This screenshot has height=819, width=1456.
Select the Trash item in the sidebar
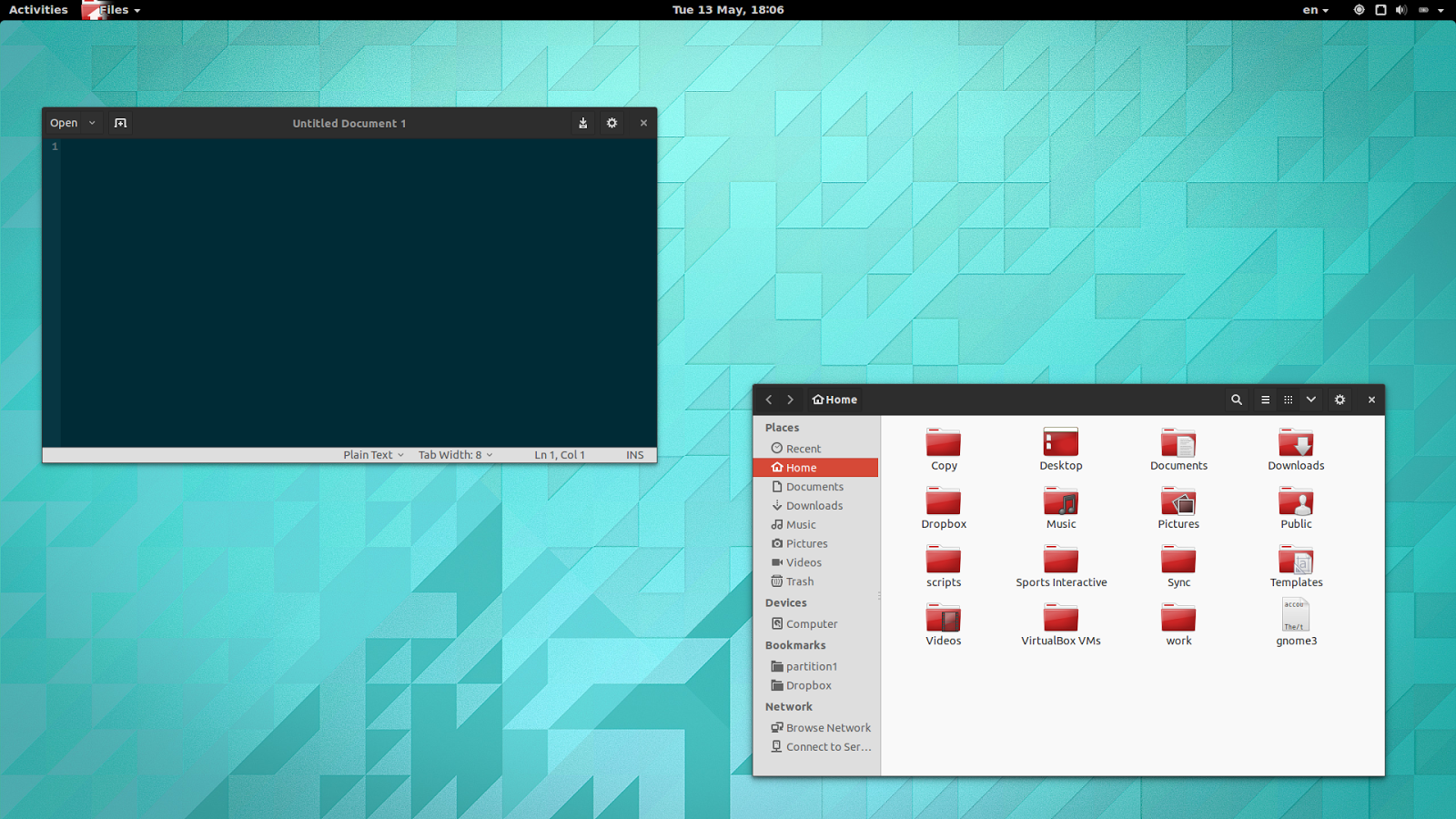coord(798,581)
